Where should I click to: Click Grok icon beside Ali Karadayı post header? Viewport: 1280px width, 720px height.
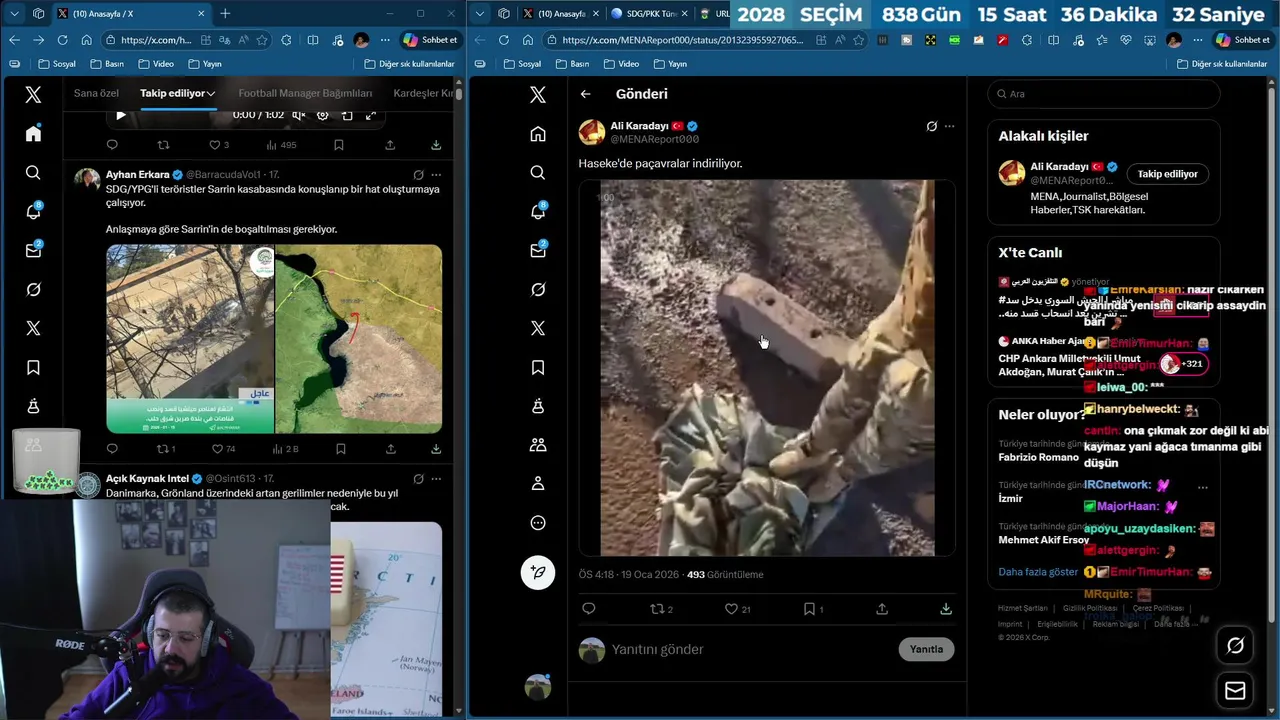click(932, 127)
